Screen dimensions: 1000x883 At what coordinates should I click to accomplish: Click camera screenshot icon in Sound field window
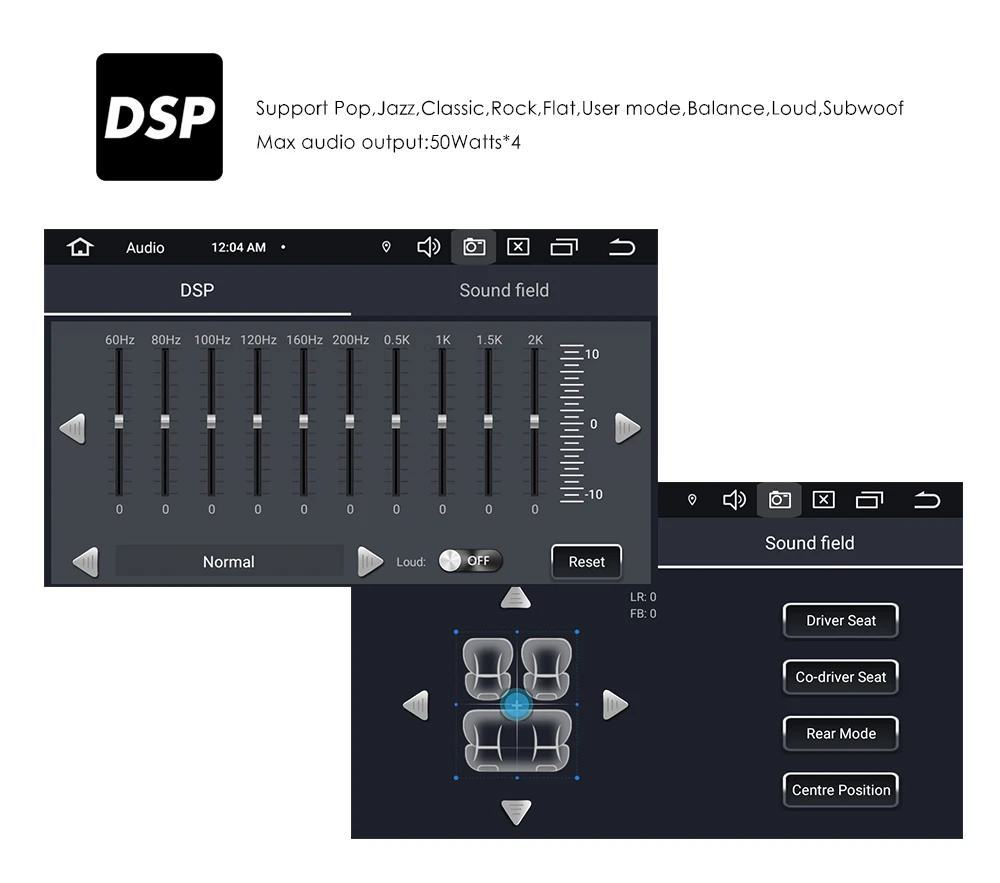[779, 500]
